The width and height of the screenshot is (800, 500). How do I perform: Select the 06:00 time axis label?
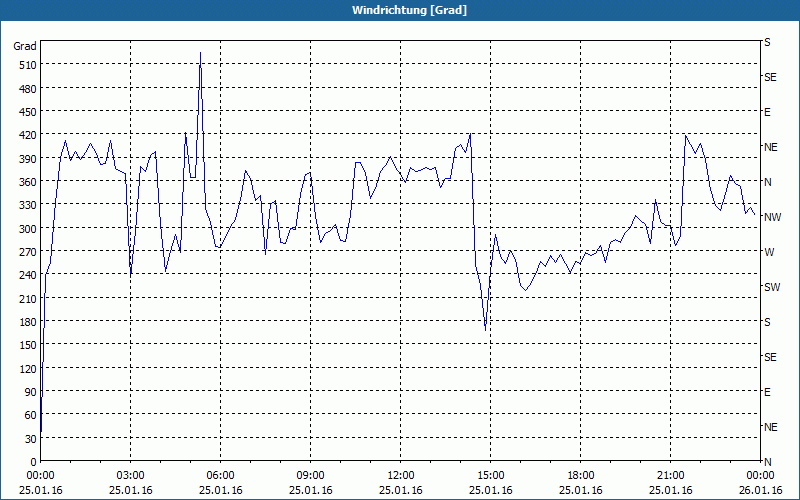[220, 476]
